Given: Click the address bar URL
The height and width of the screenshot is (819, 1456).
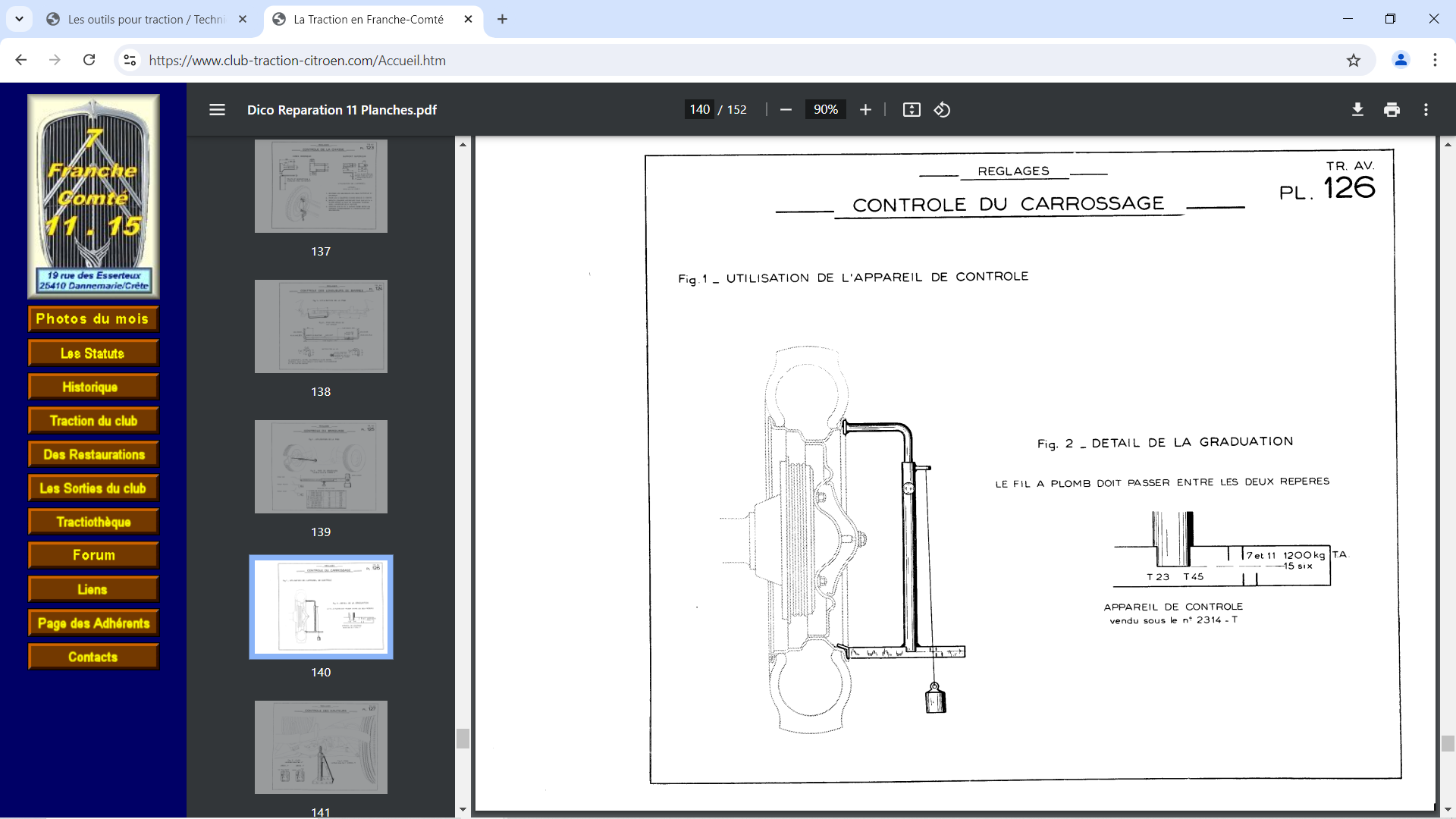Looking at the screenshot, I should 297,61.
